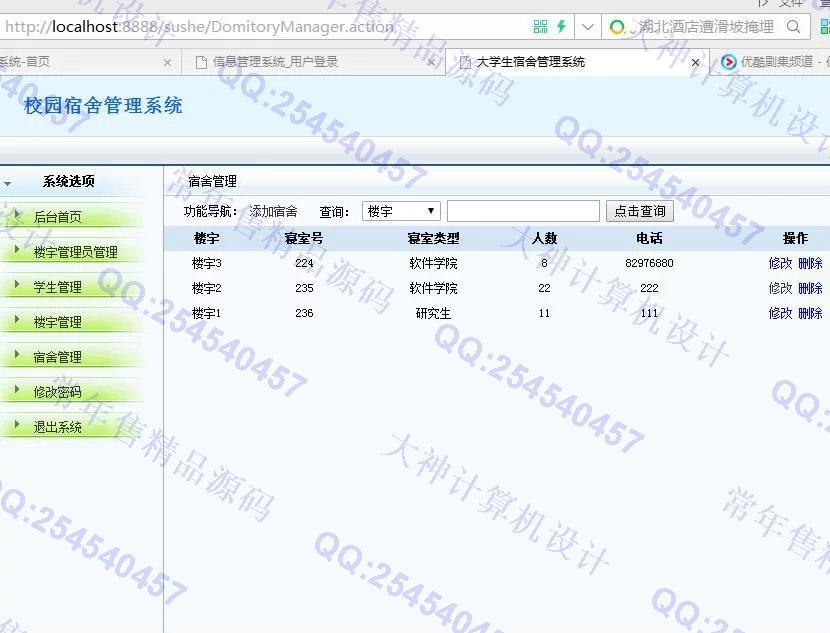Click the Youku icon on the tab
This screenshot has width=830, height=633.
[728, 62]
